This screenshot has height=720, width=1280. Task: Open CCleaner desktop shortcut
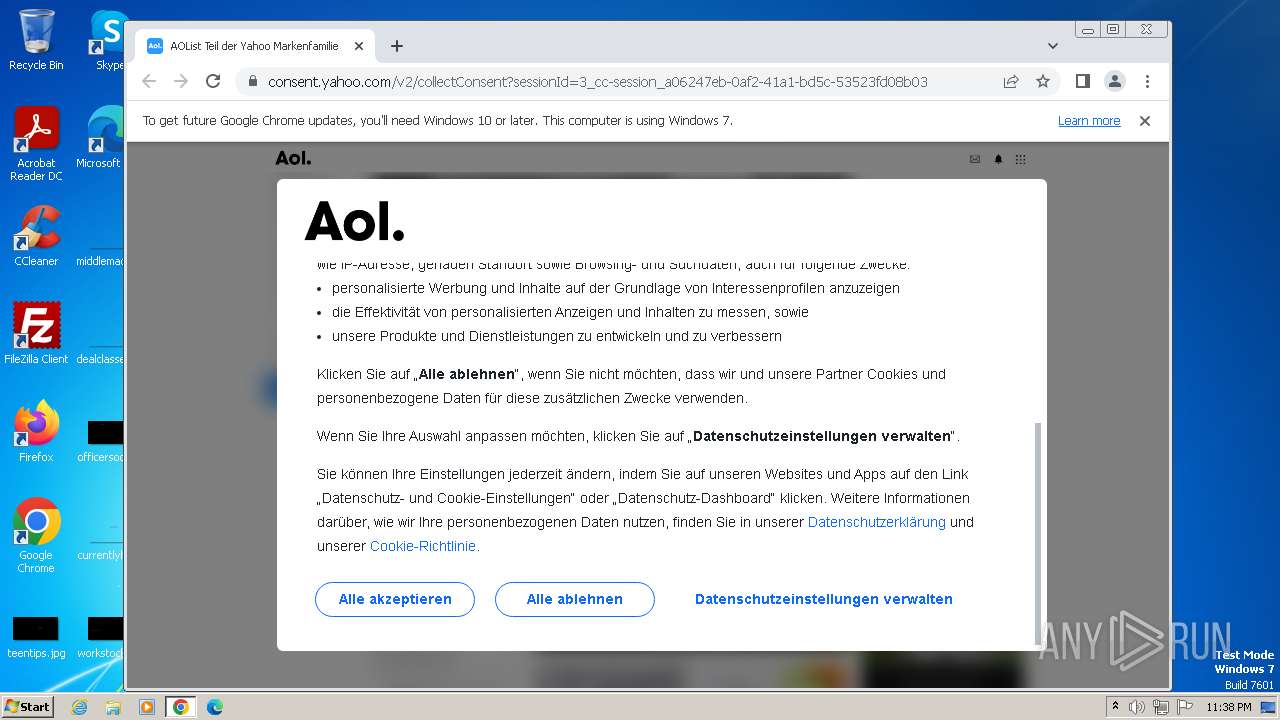tap(36, 237)
